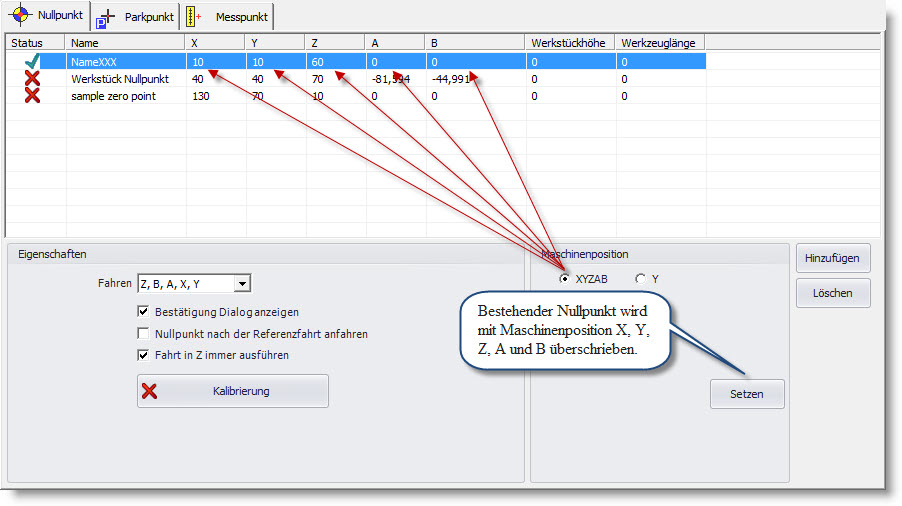Viewport: 902px width, 506px height.
Task: Switch to the Messpunkt tab
Action: tap(241, 17)
